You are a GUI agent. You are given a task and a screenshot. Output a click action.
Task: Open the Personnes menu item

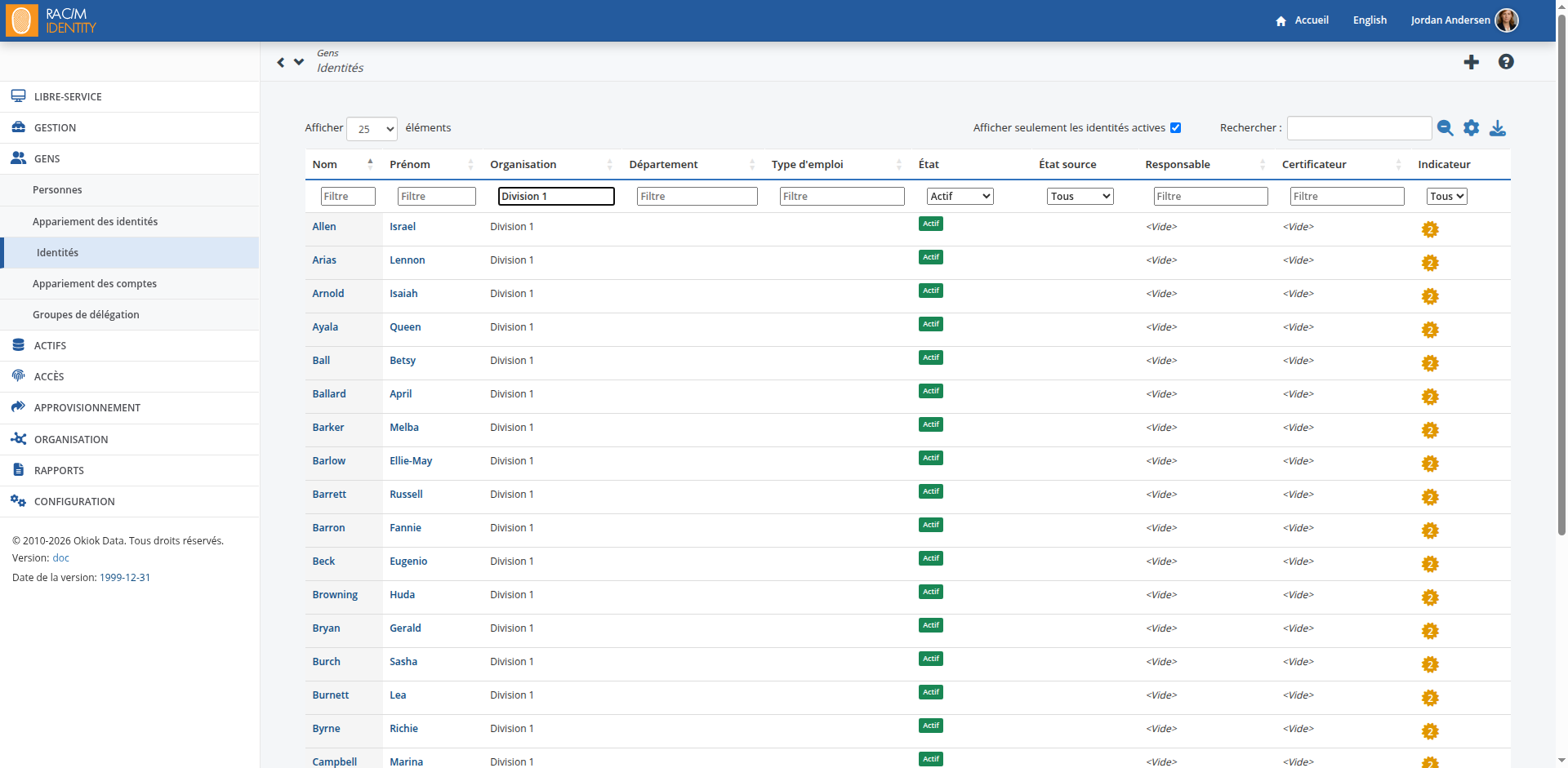pos(57,190)
